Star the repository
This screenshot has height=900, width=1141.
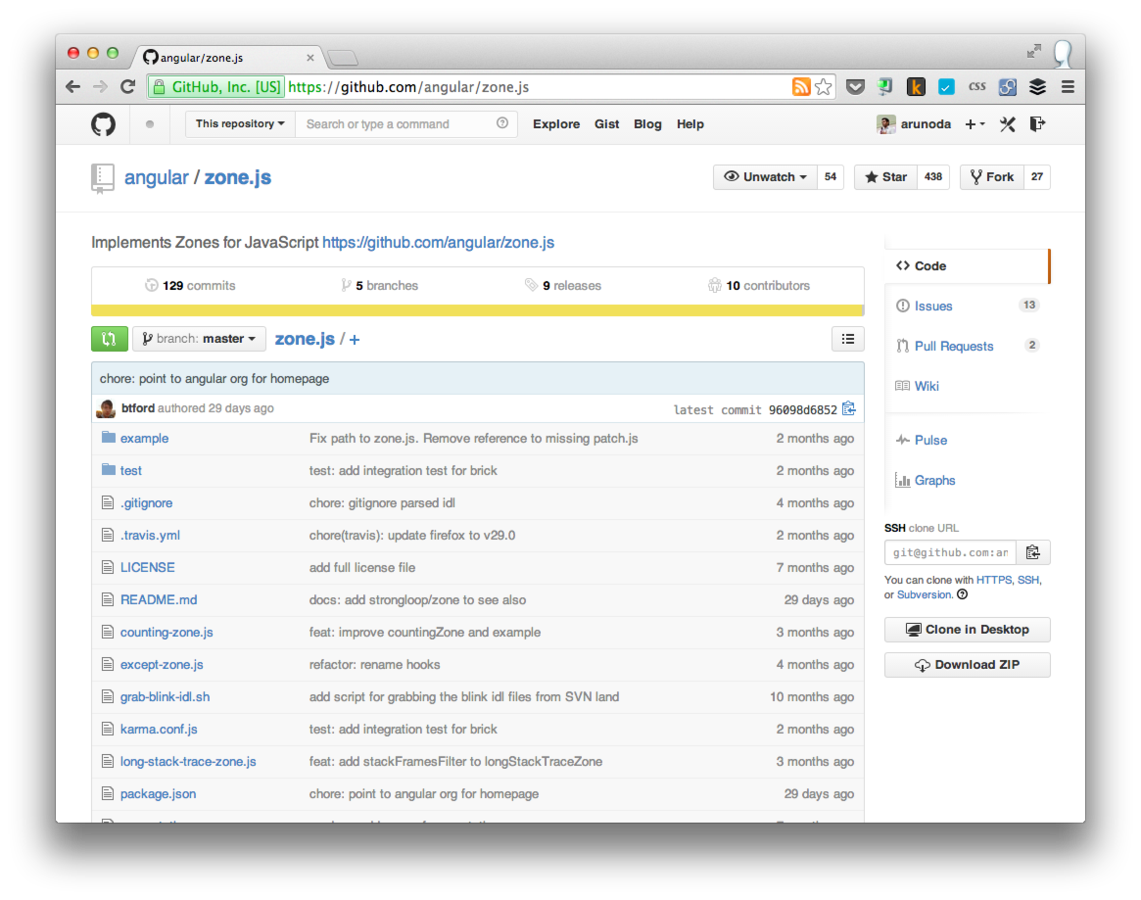(x=885, y=177)
